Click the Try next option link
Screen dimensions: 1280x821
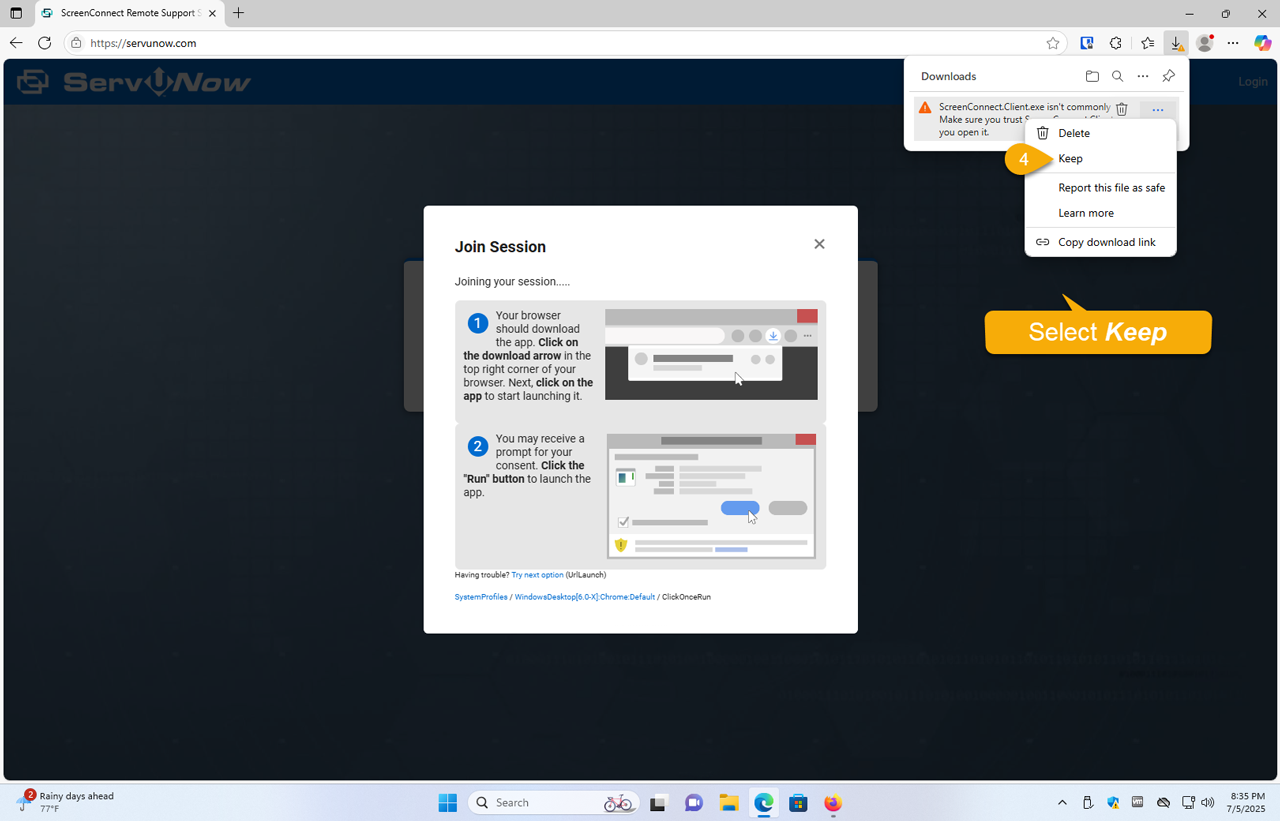click(x=537, y=575)
